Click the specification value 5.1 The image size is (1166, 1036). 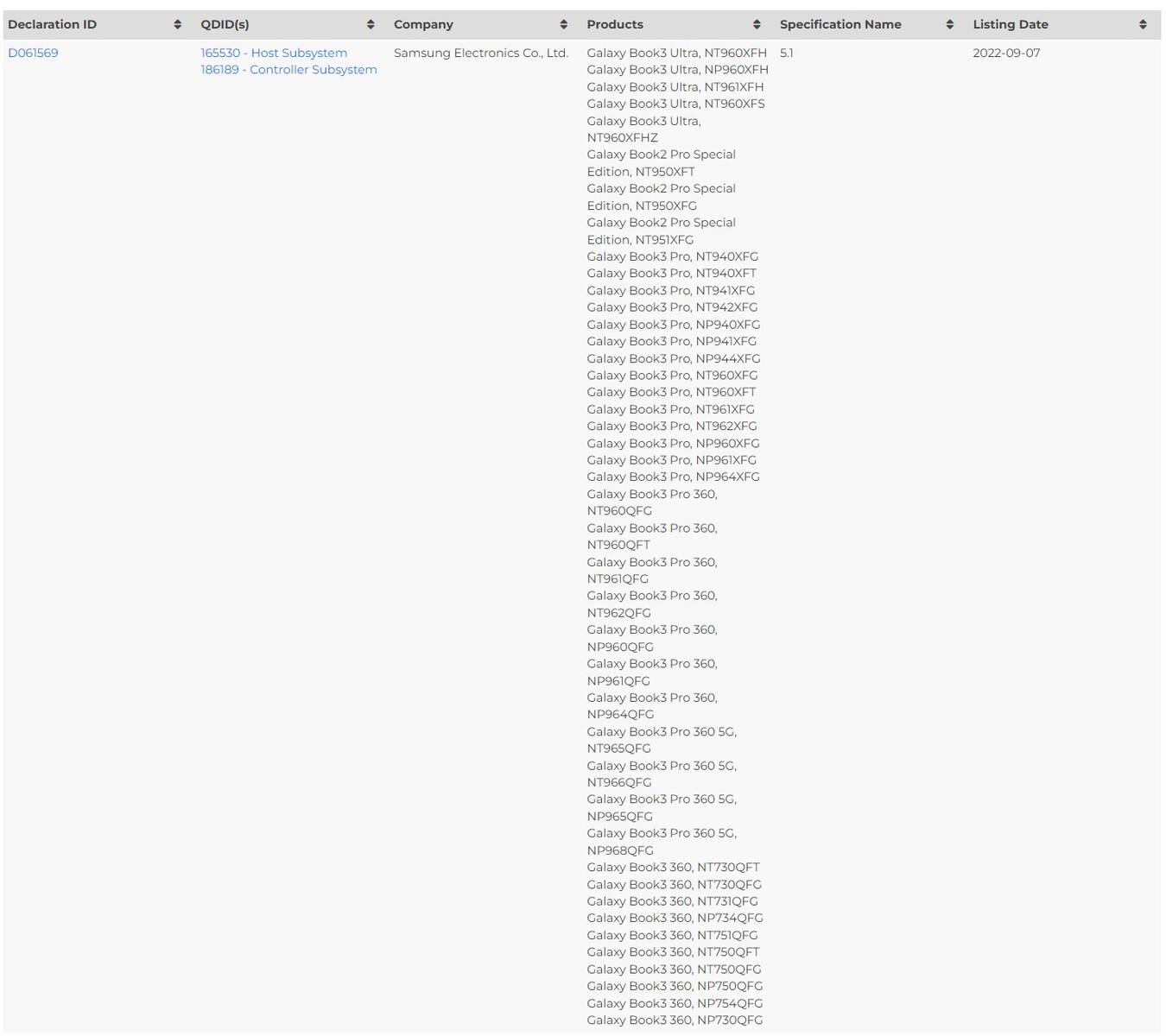[787, 53]
